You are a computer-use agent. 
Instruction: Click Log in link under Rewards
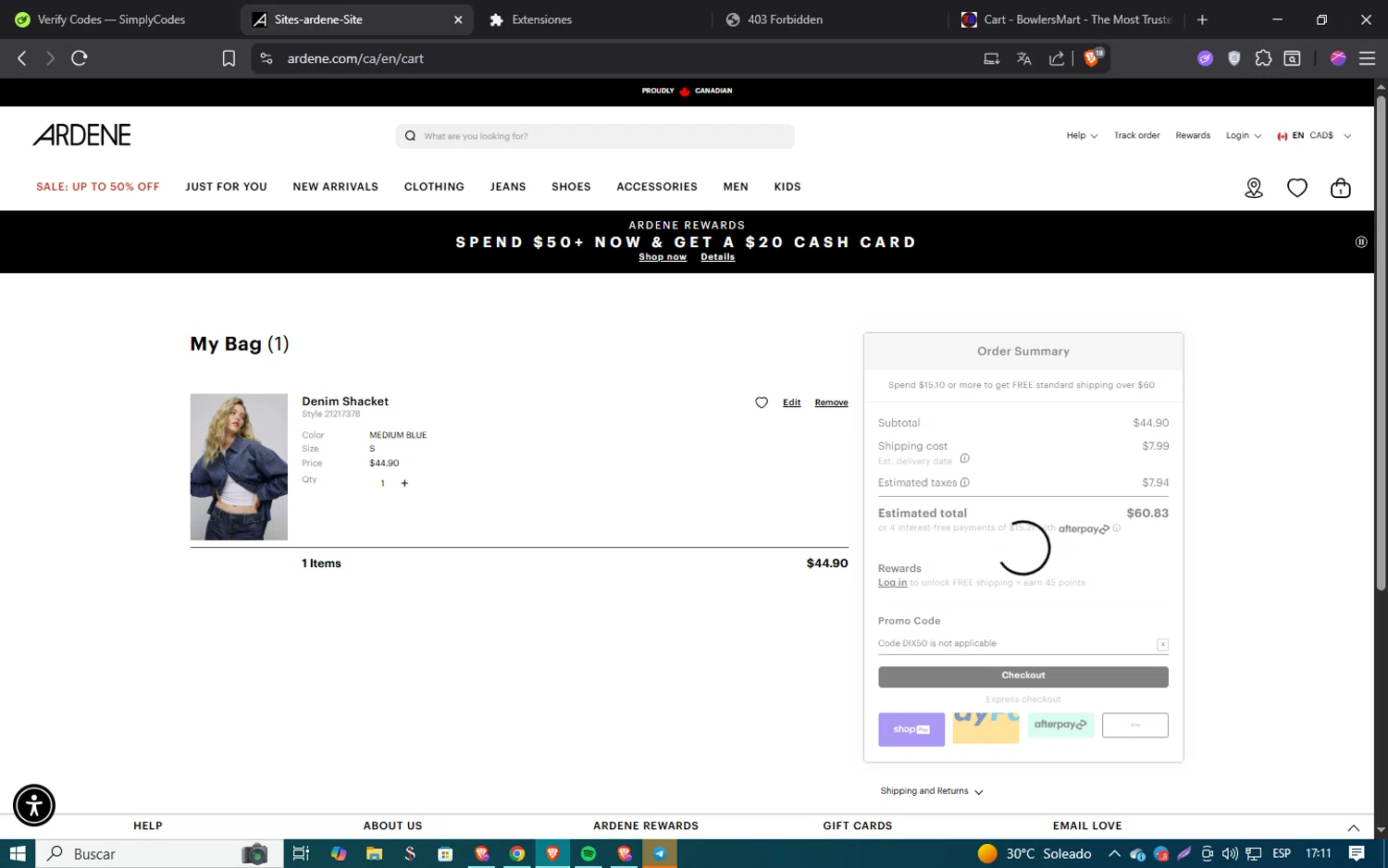coord(892,583)
